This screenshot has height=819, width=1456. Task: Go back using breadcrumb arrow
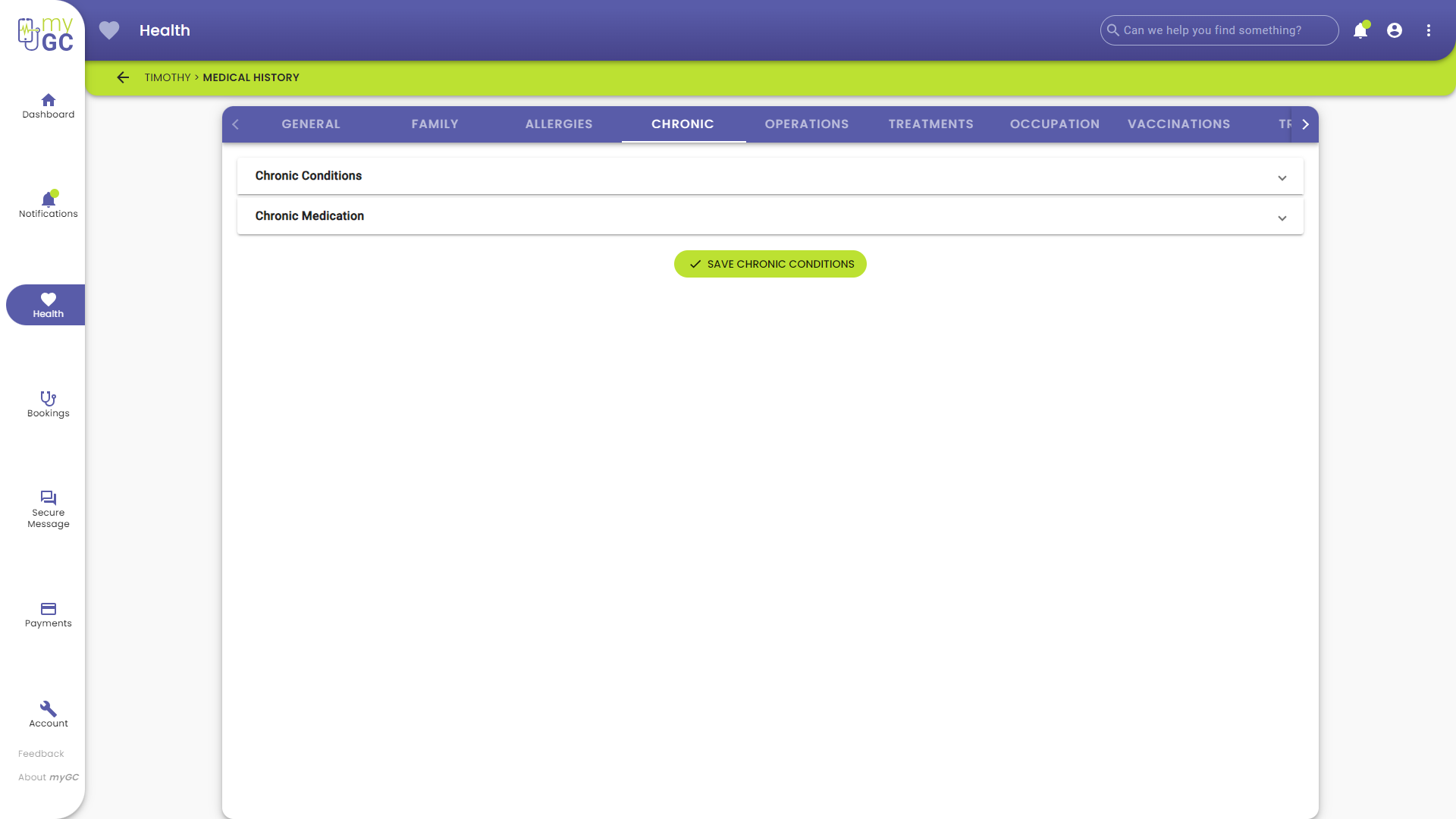click(123, 77)
